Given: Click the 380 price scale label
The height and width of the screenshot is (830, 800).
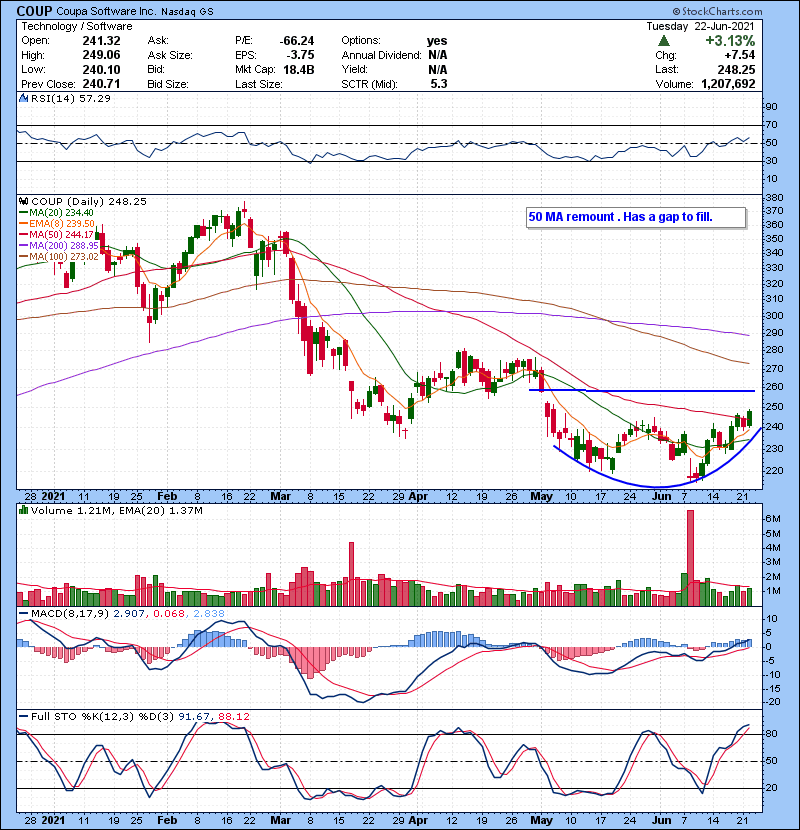Looking at the screenshot, I should point(774,197).
